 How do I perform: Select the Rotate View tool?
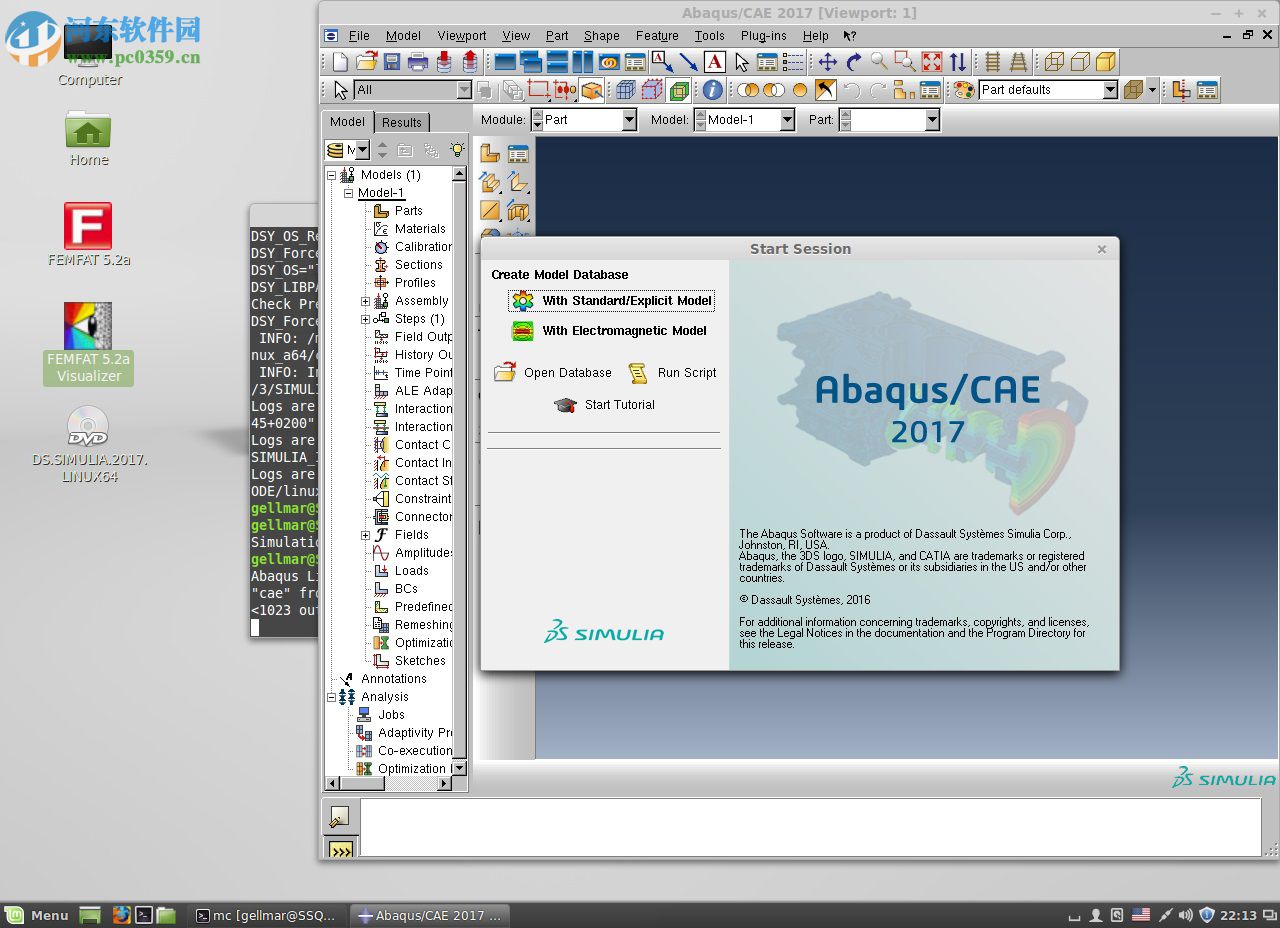tap(853, 62)
